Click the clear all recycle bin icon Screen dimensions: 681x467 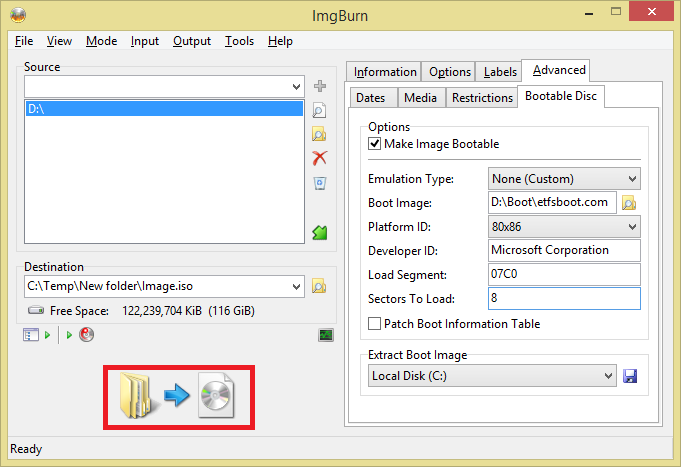[x=320, y=183]
